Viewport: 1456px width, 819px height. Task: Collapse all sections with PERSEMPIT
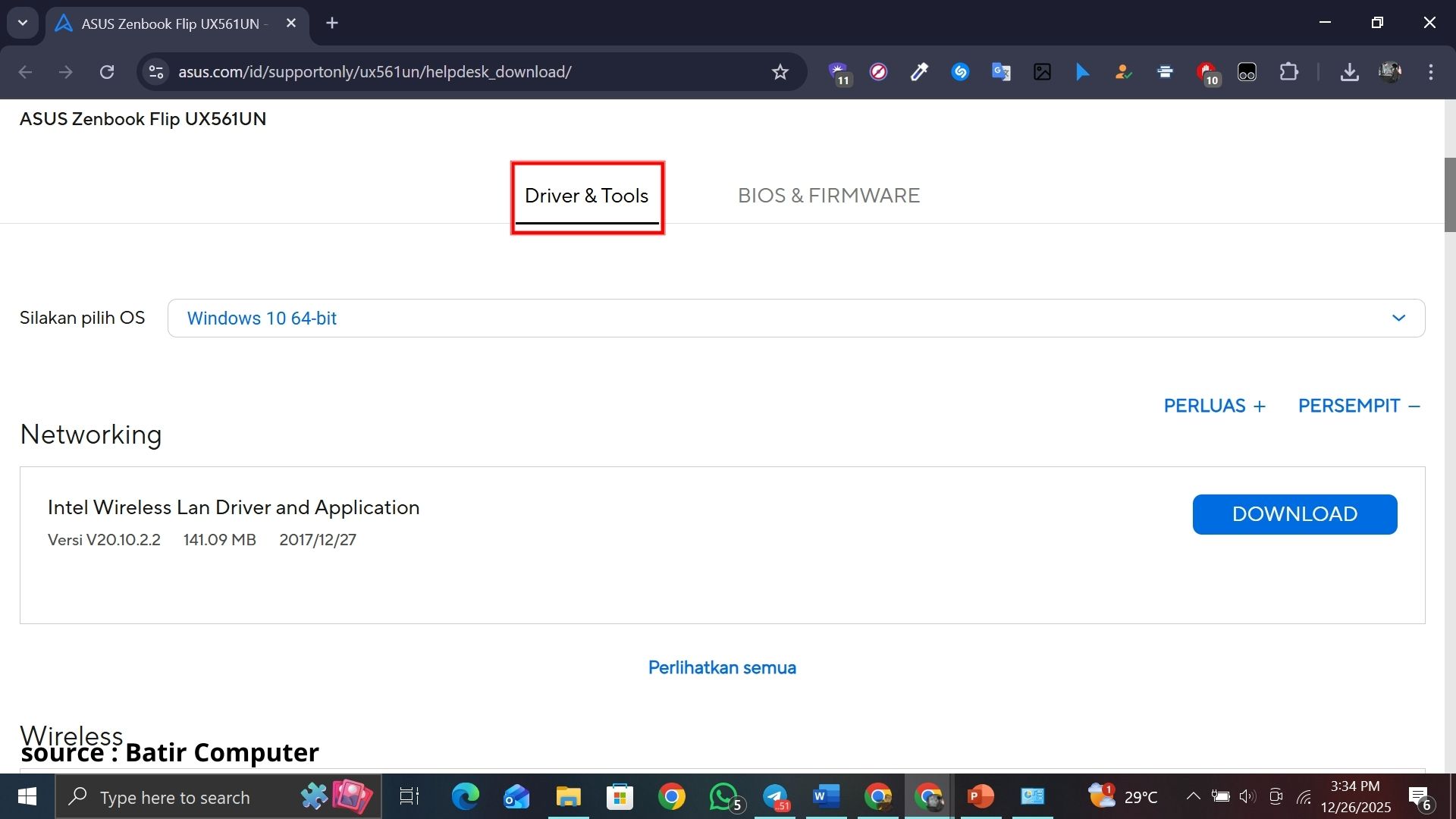click(1359, 406)
